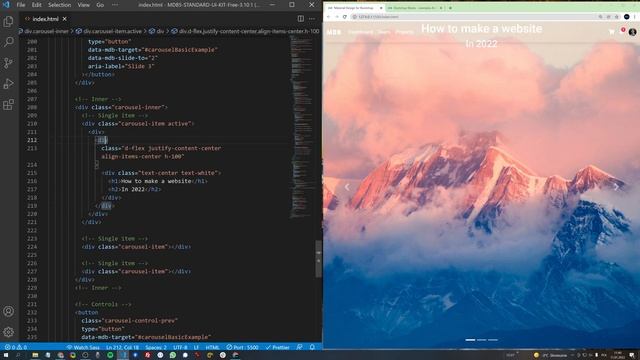Click the feedback icon in the status bar
The height and width of the screenshot is (360, 640).
(x=300, y=347)
